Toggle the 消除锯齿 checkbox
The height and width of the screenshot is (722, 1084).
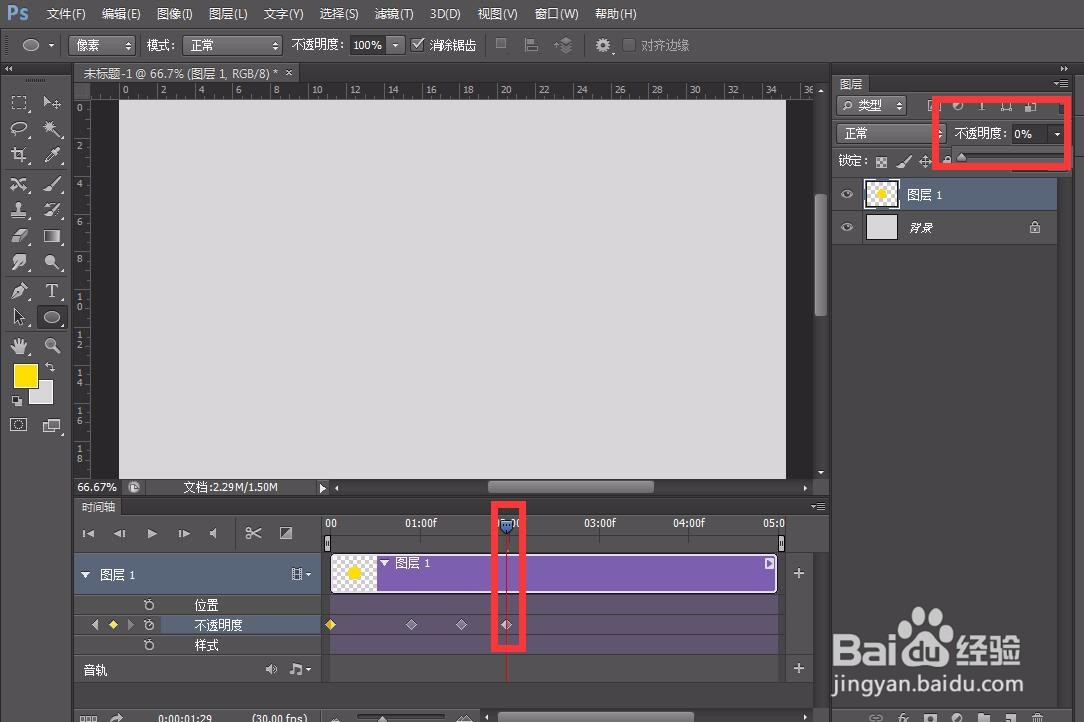(x=418, y=44)
